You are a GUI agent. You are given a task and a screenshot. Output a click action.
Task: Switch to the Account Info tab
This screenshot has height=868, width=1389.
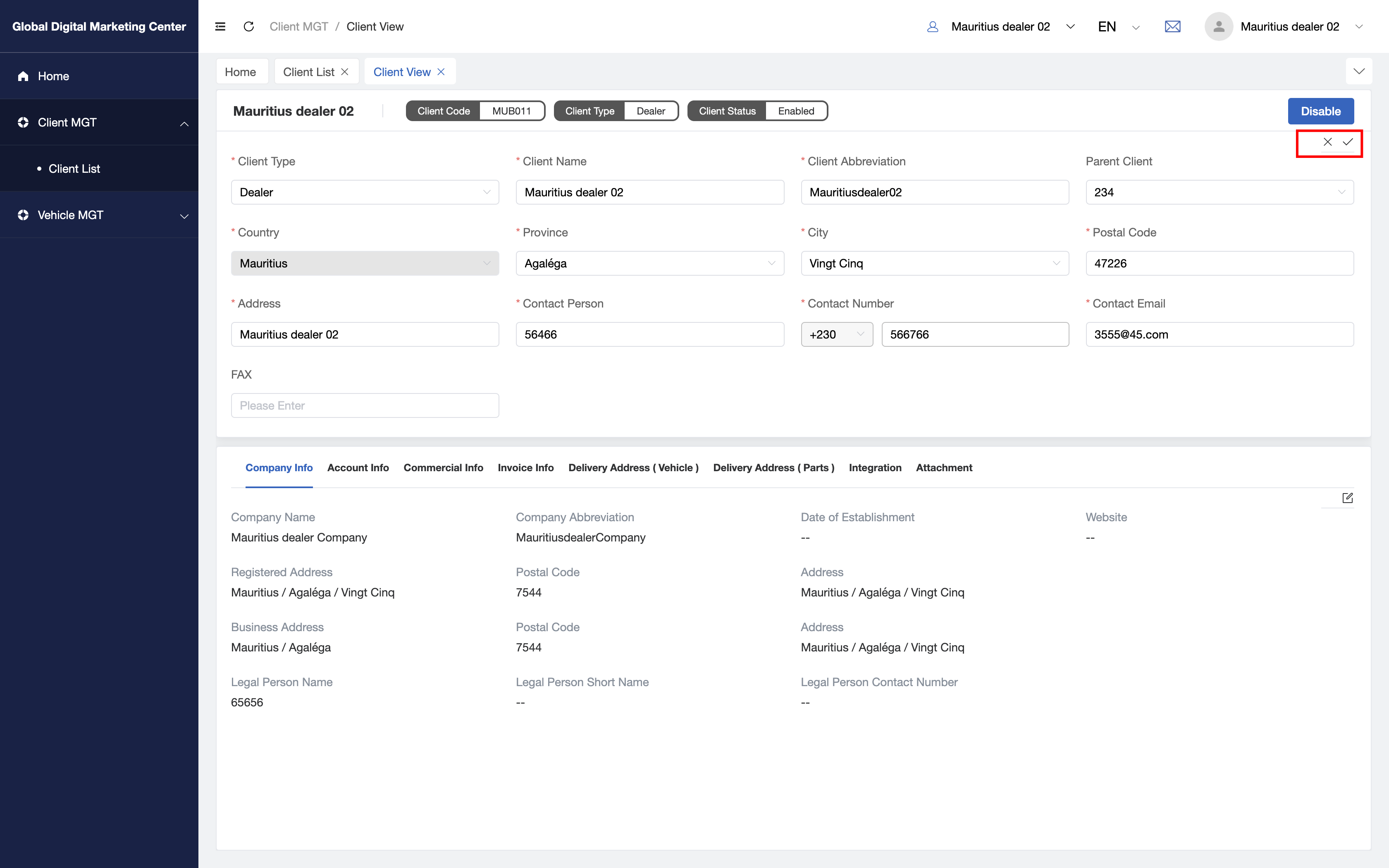point(358,468)
